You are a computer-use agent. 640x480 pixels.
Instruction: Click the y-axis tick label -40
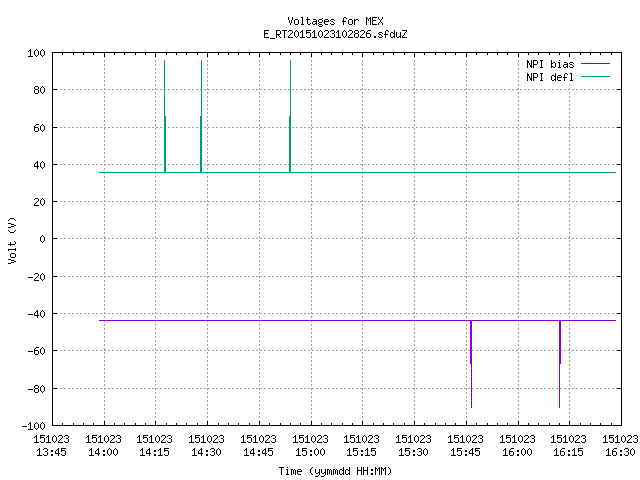click(36, 314)
